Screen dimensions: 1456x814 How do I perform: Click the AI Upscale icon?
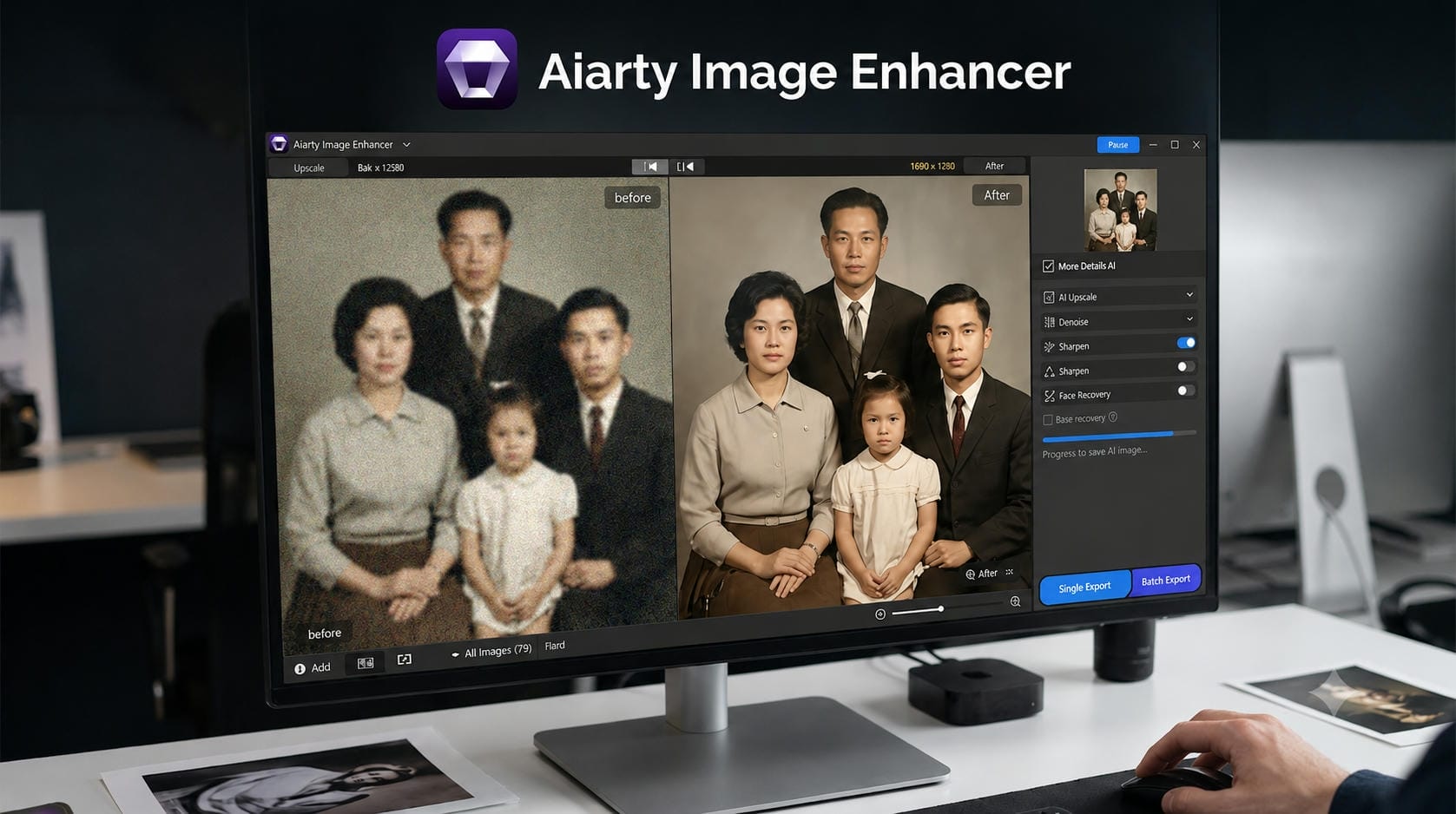[1049, 297]
